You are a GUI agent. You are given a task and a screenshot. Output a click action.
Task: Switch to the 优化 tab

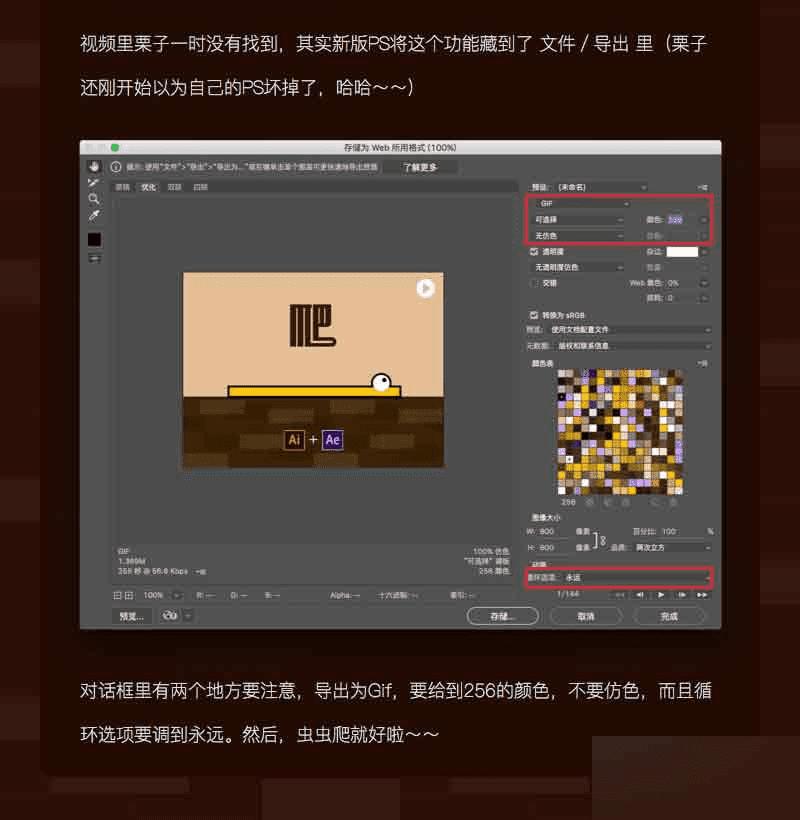click(148, 187)
